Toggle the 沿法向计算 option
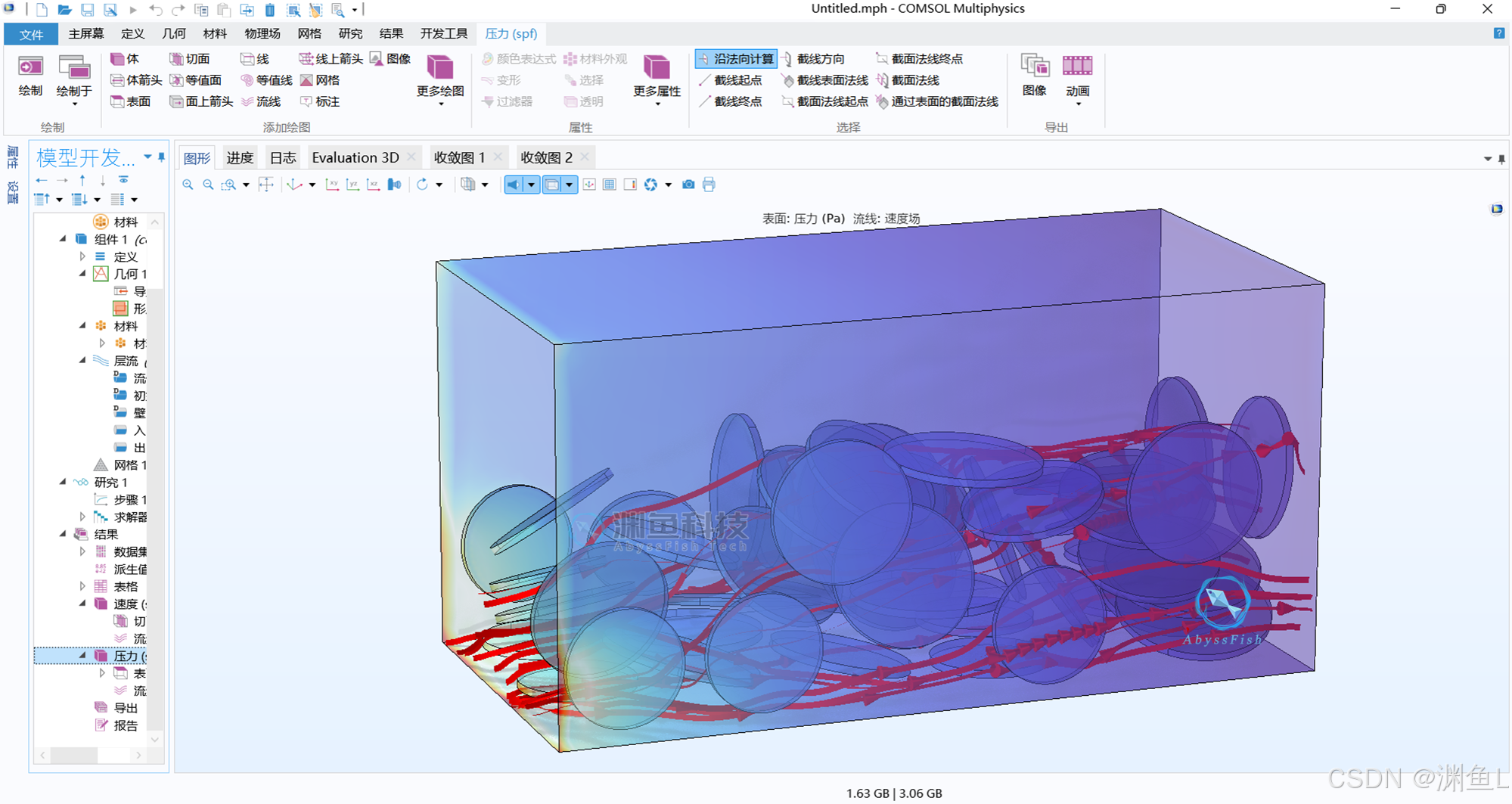This screenshot has height=804, width=1512. point(735,57)
